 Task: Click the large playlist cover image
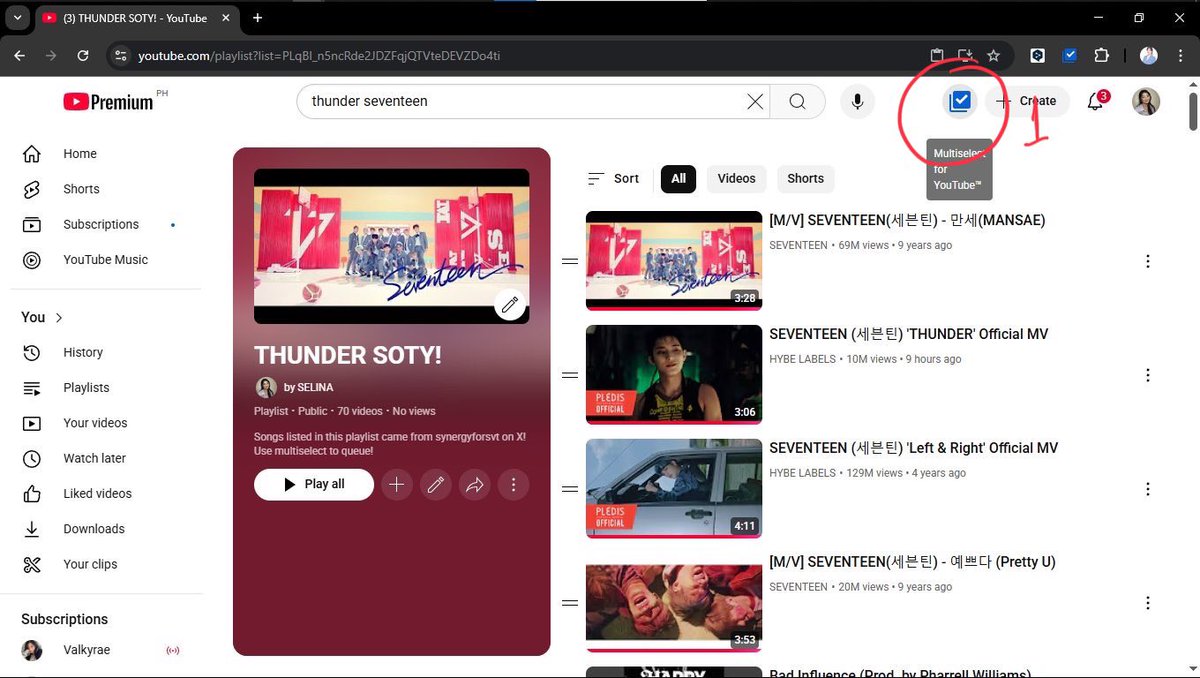(391, 246)
